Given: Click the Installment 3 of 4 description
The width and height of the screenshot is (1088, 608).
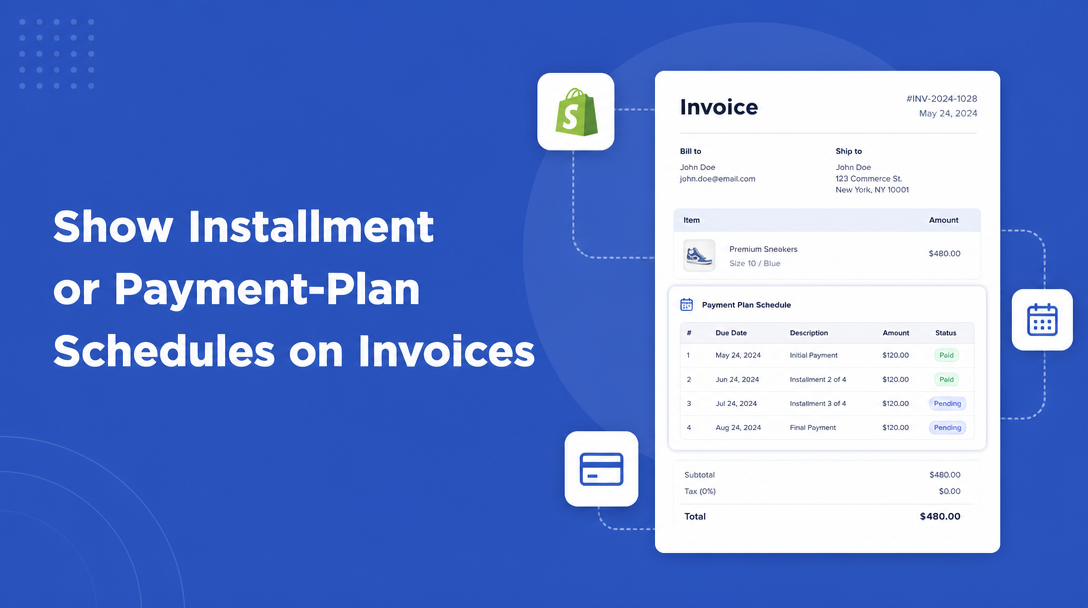Looking at the screenshot, I should point(818,403).
